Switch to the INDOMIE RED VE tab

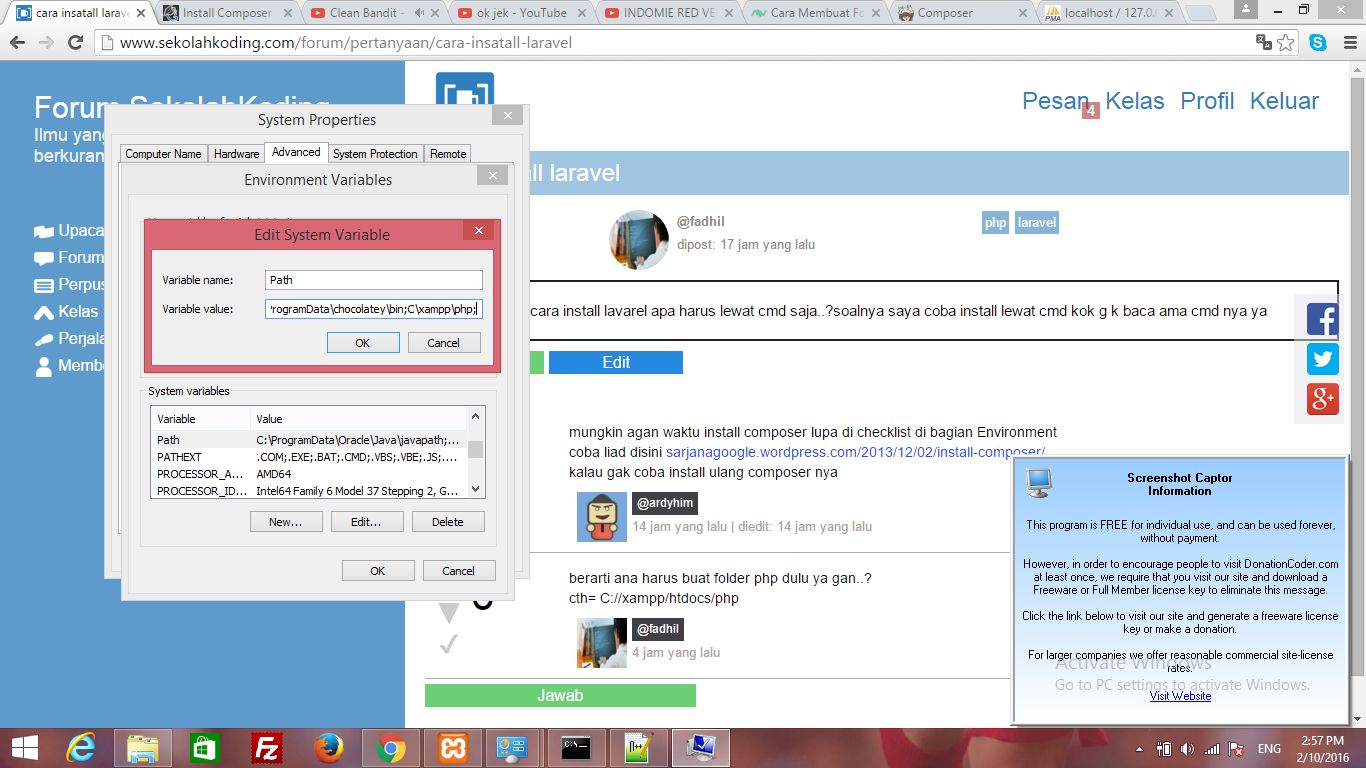[670, 13]
